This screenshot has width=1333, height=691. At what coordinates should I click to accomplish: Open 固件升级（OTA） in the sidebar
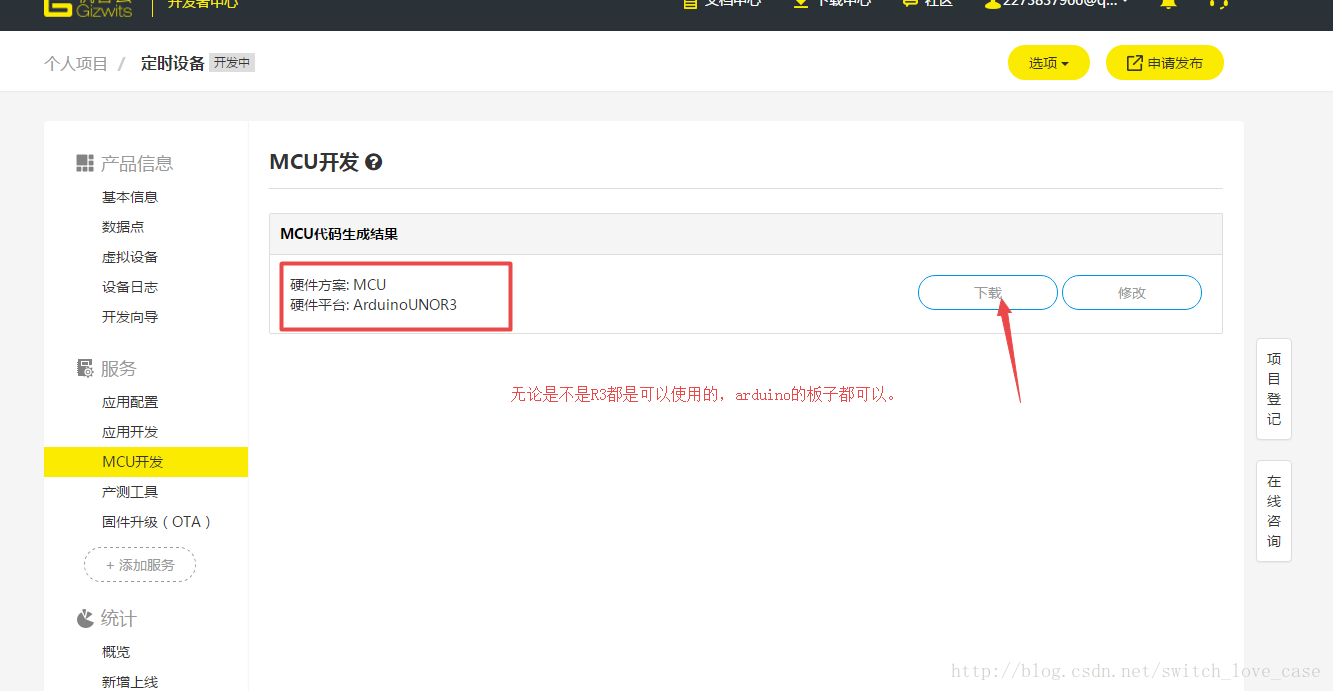(157, 522)
